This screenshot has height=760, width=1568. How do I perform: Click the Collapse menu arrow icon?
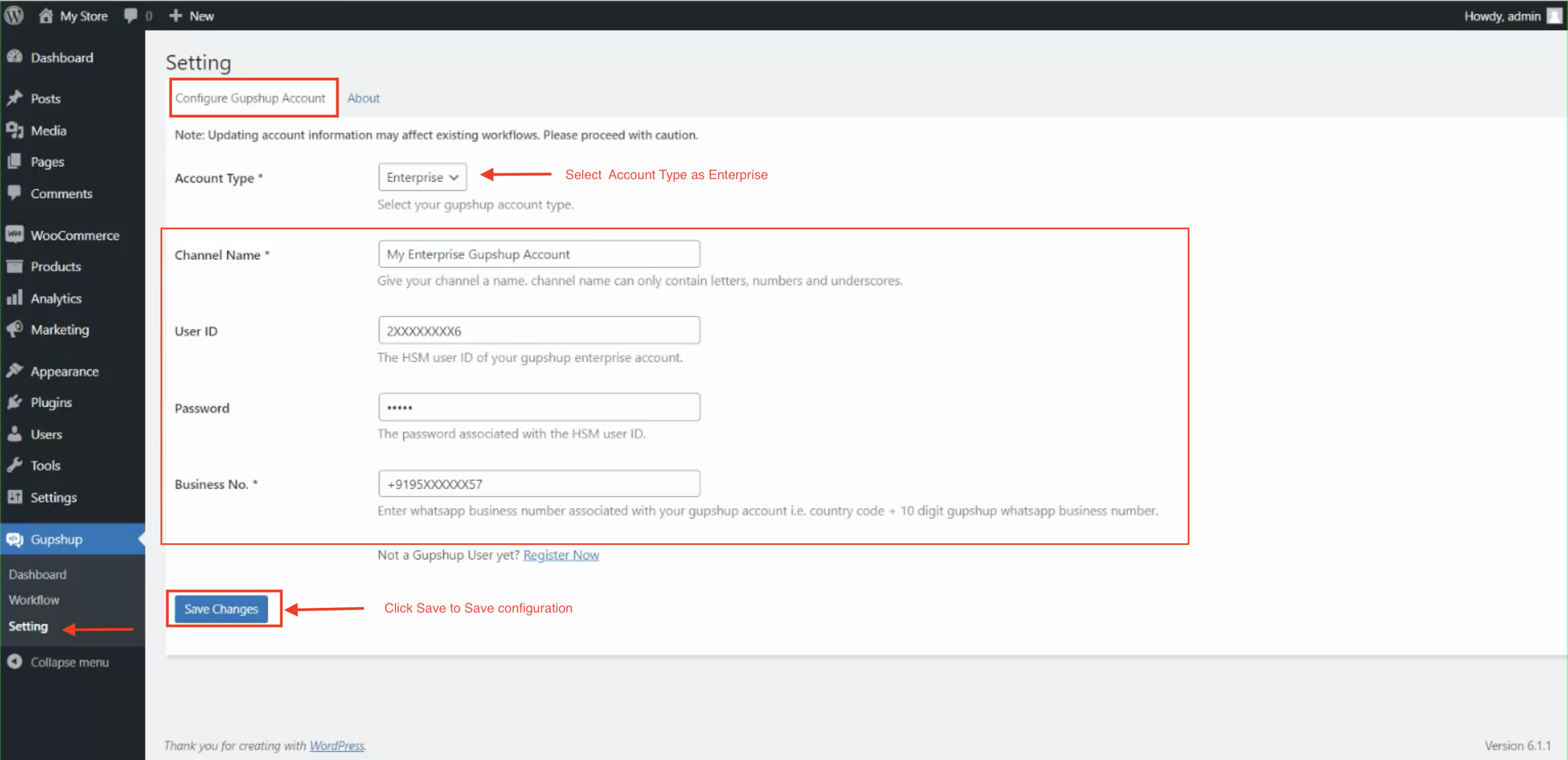15,661
